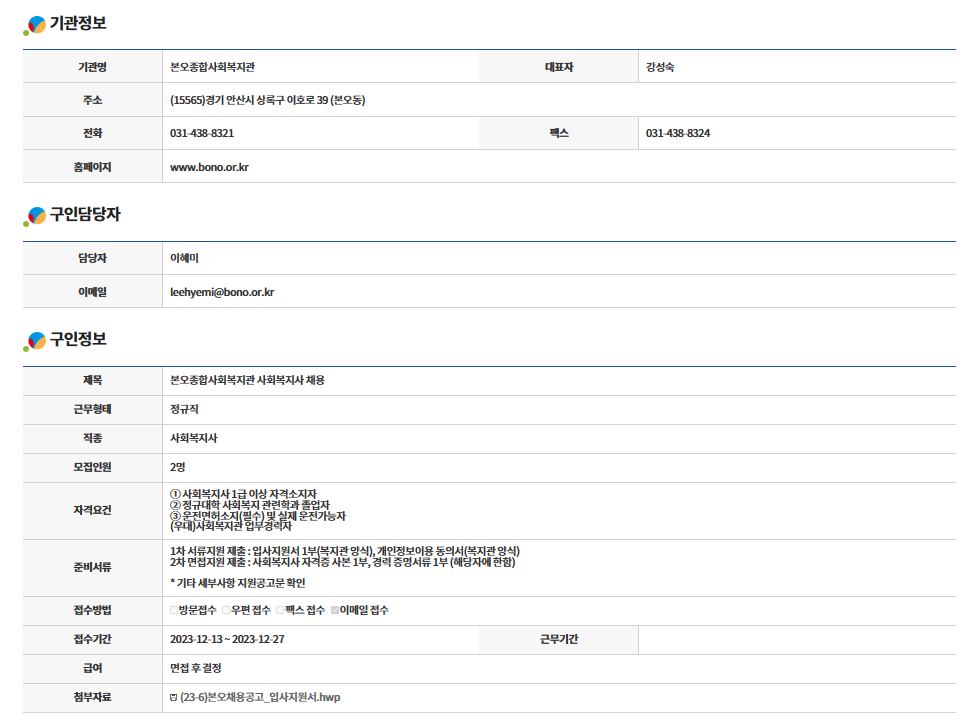This screenshot has height=715, width=962.
Task: Click the 기관정보 section heading icon
Action: (35, 25)
